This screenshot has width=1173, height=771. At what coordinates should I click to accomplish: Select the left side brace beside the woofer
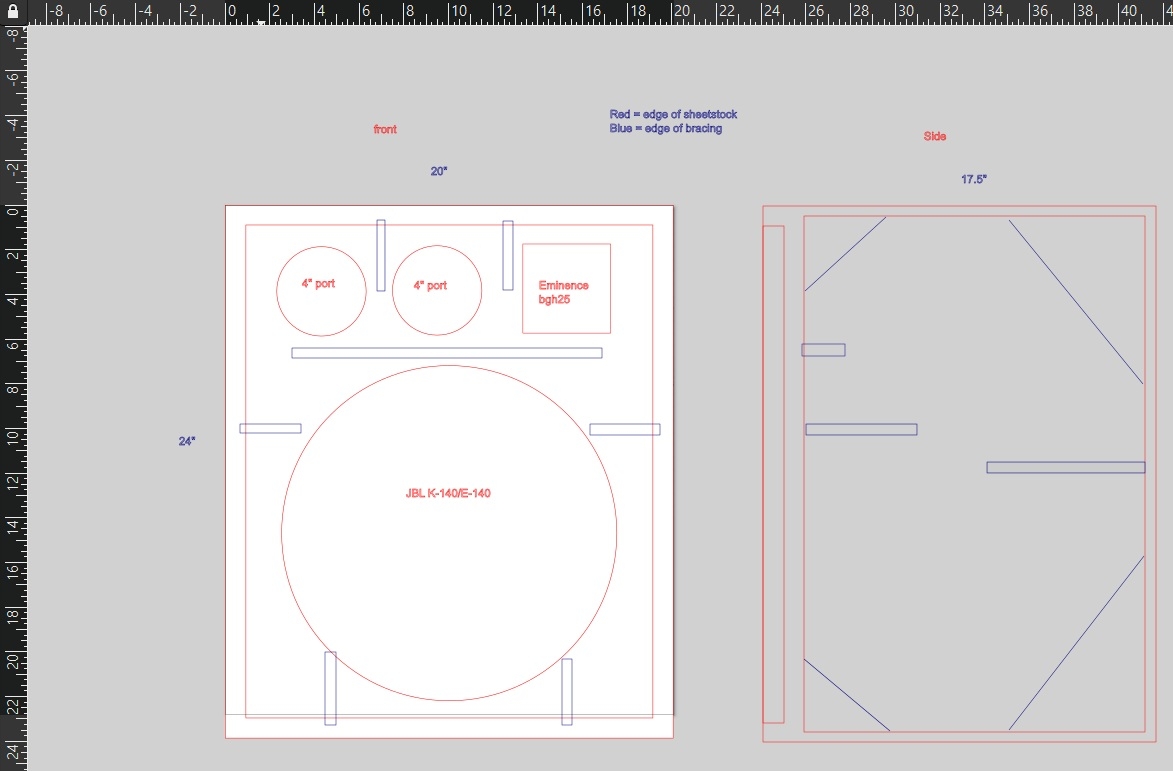[270, 428]
